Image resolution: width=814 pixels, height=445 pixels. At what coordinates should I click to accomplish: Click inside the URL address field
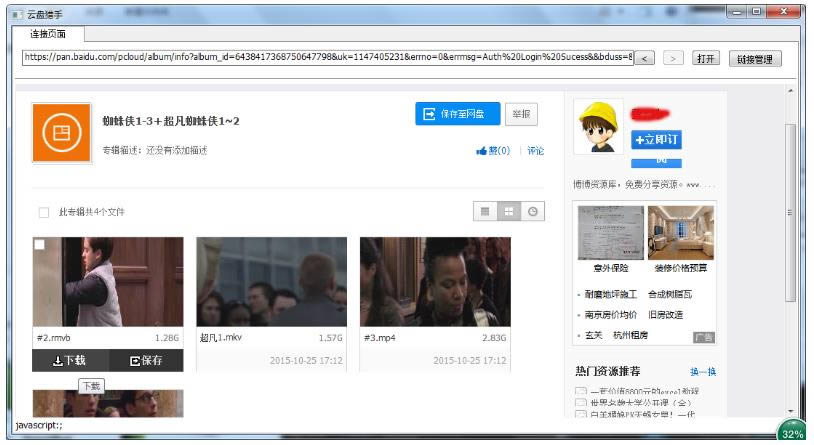(327, 58)
